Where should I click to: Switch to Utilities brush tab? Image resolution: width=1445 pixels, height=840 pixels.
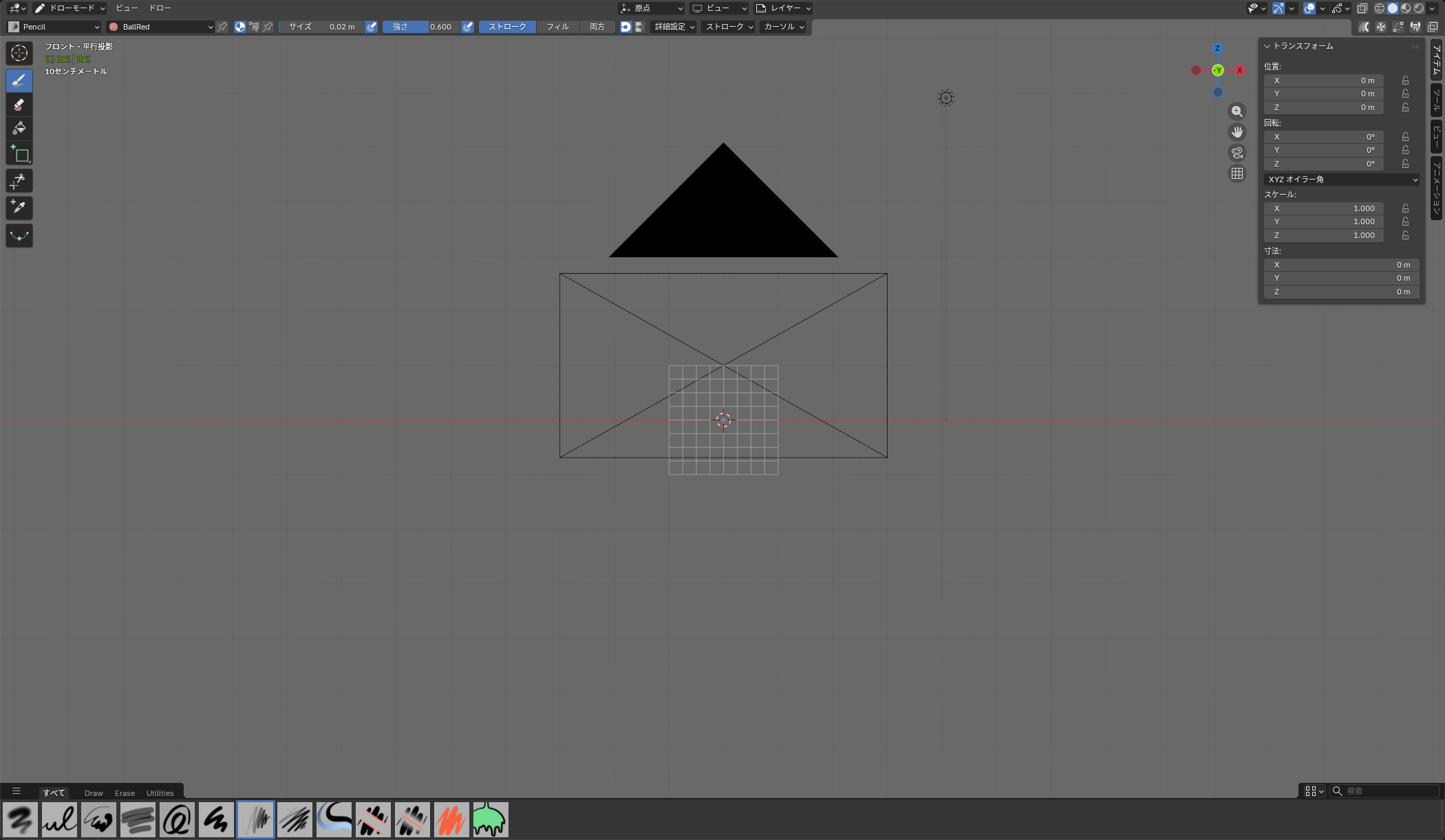(x=160, y=793)
